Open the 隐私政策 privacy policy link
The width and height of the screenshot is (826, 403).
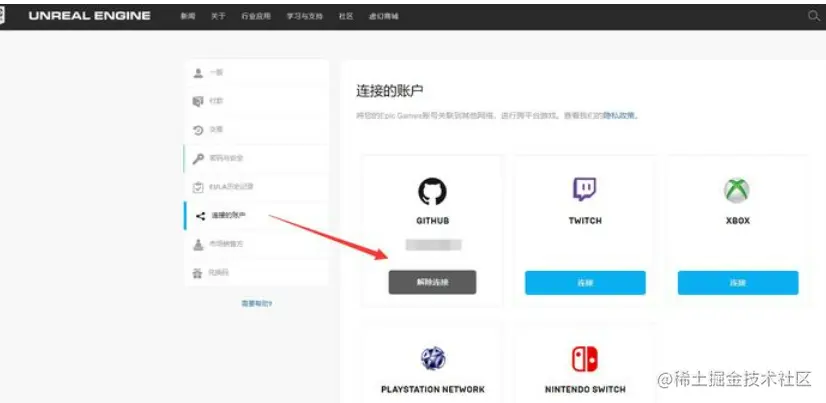(621, 115)
